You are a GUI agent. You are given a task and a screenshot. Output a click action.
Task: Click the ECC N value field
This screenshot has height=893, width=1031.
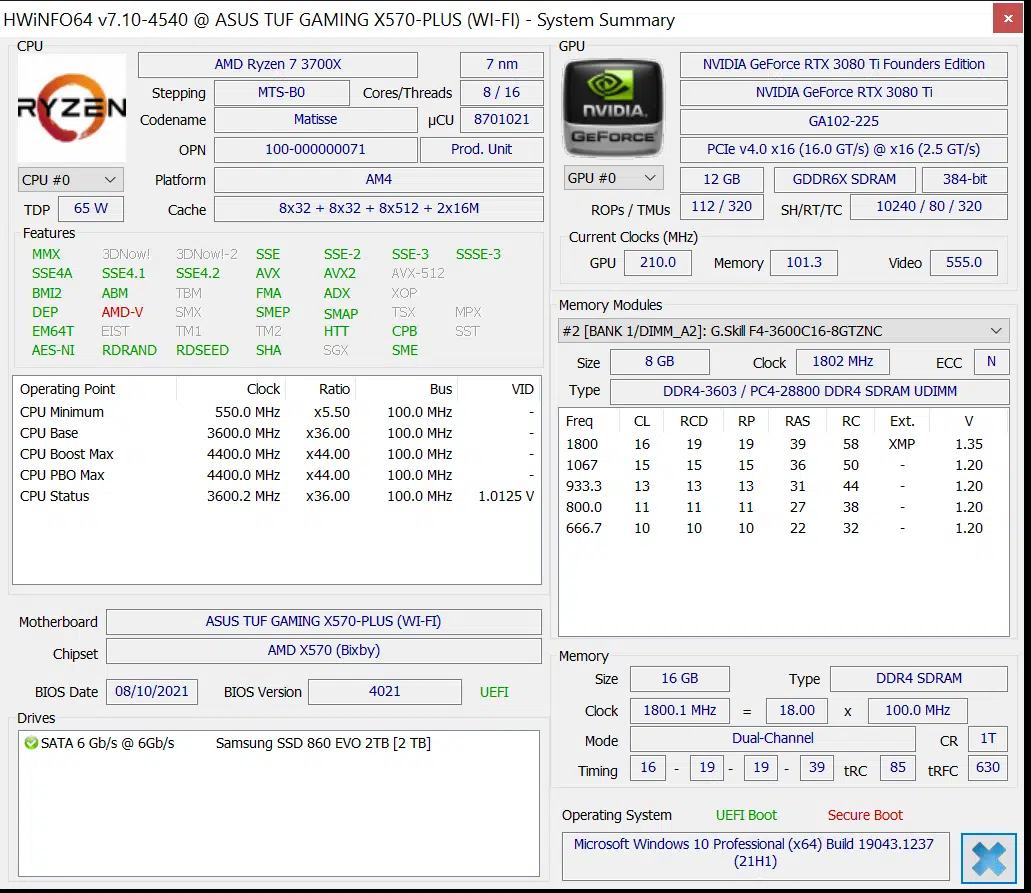(x=991, y=362)
